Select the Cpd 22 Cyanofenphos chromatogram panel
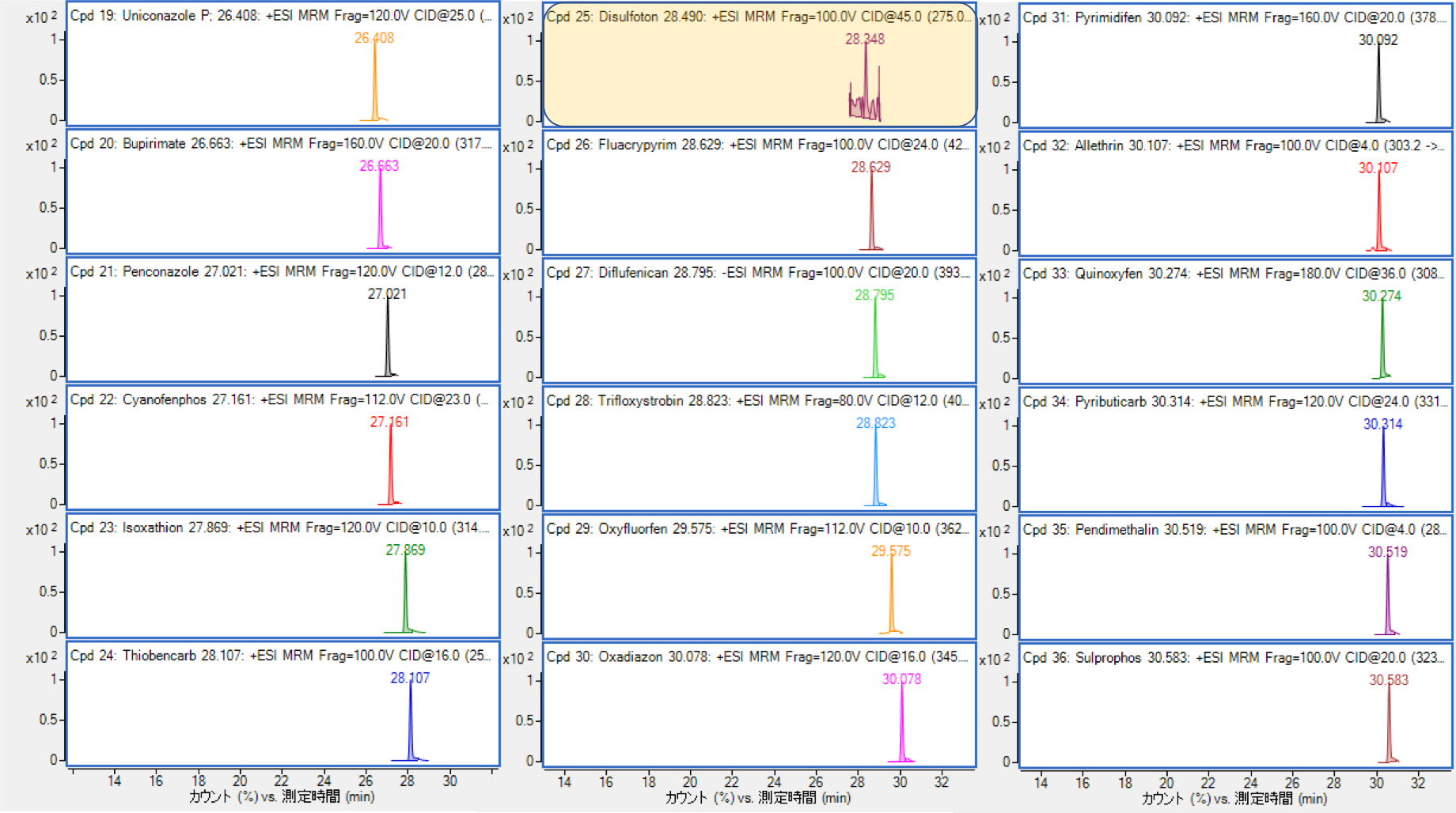This screenshot has width=1456, height=813. click(282, 448)
